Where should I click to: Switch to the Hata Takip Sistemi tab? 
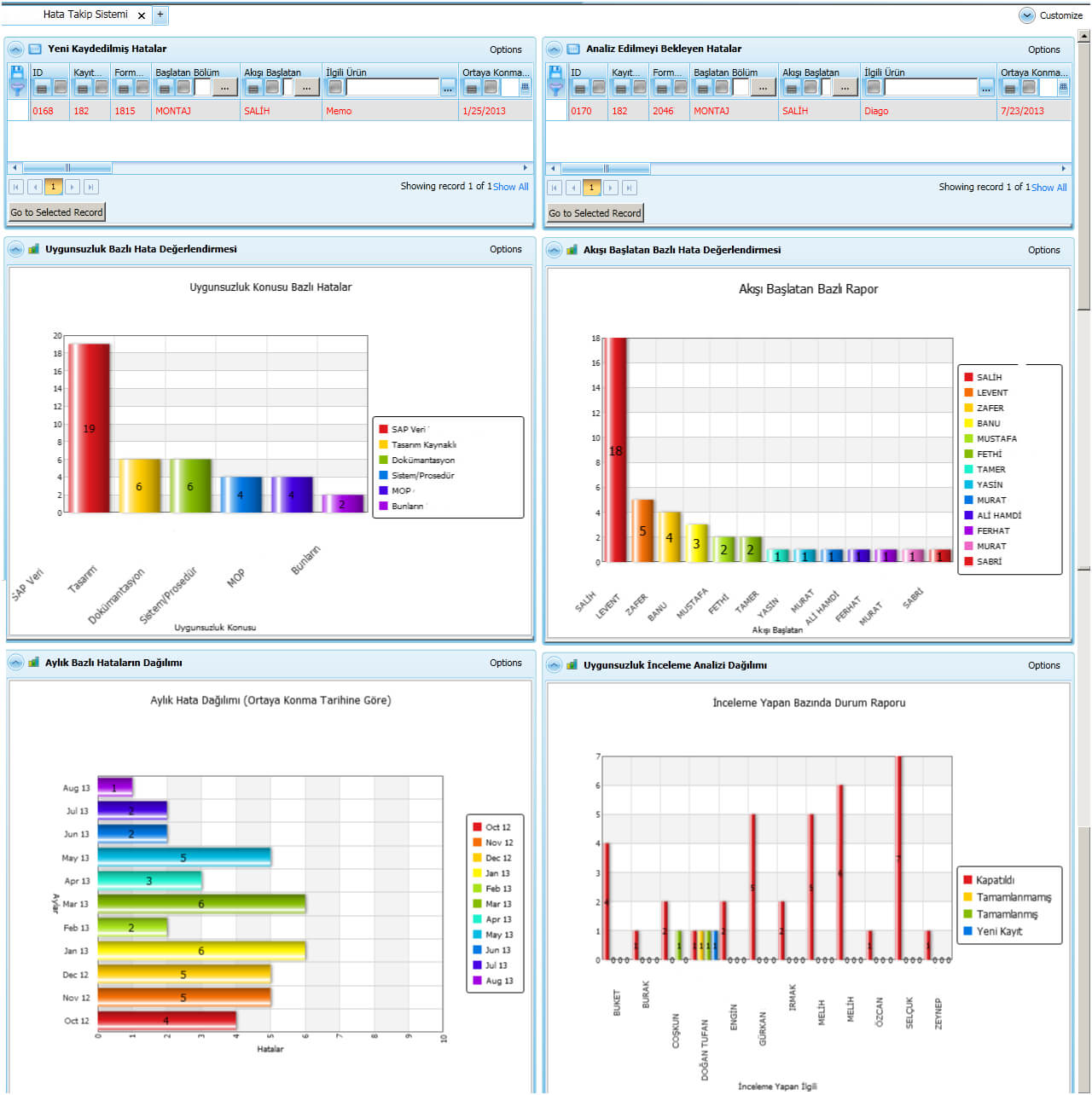pyautogui.click(x=85, y=14)
